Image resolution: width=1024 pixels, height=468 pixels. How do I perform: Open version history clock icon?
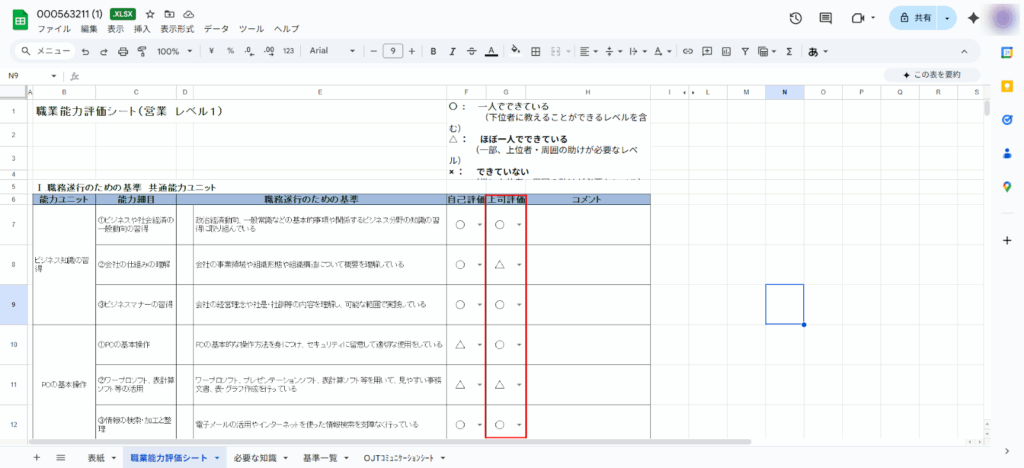[795, 18]
